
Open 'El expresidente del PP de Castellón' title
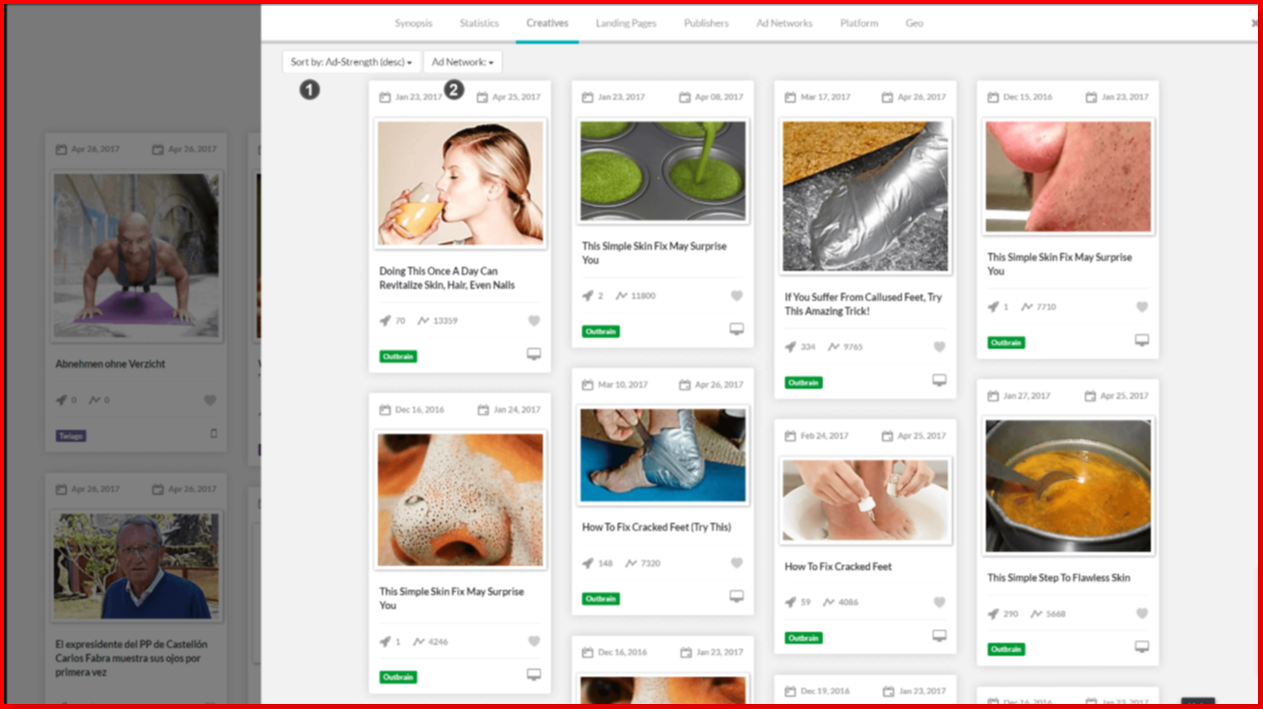(x=131, y=658)
